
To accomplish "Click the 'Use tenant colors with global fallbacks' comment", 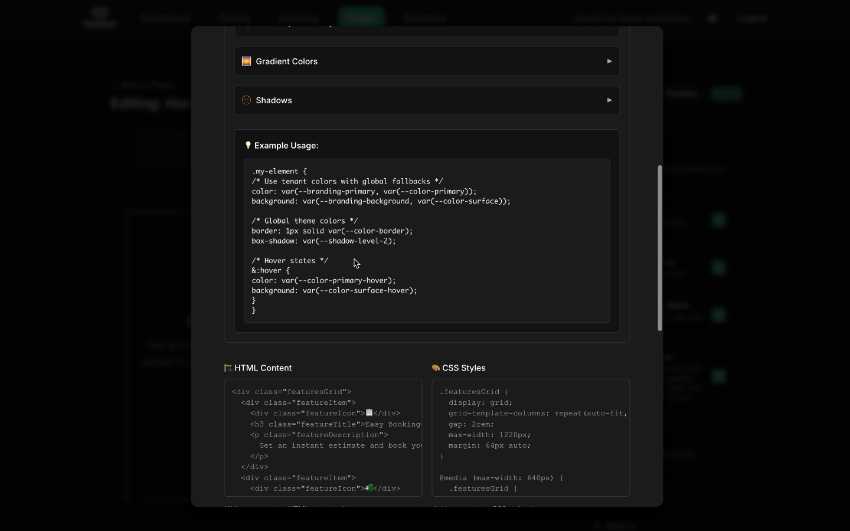I will pyautogui.click(x=347, y=182).
